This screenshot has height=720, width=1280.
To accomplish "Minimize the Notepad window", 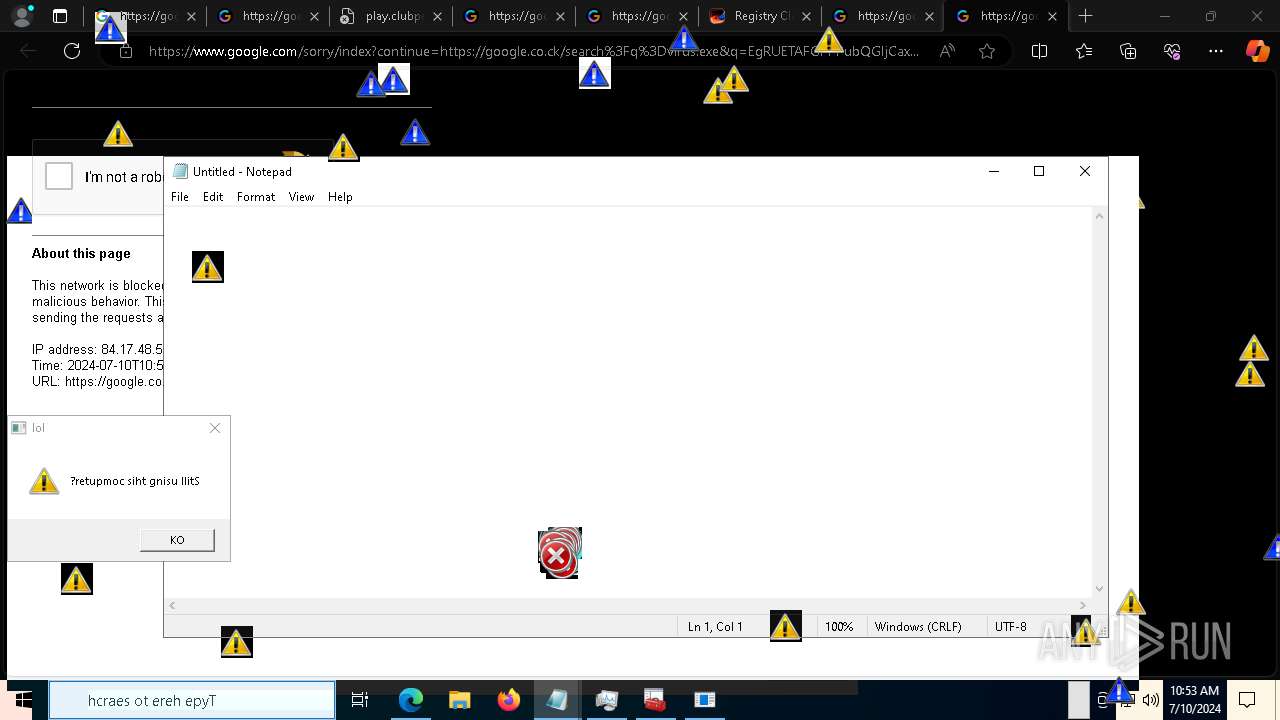I will click(x=994, y=171).
